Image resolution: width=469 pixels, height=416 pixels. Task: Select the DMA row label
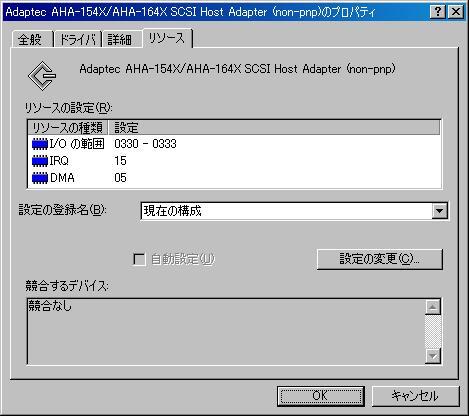[x=62, y=178]
